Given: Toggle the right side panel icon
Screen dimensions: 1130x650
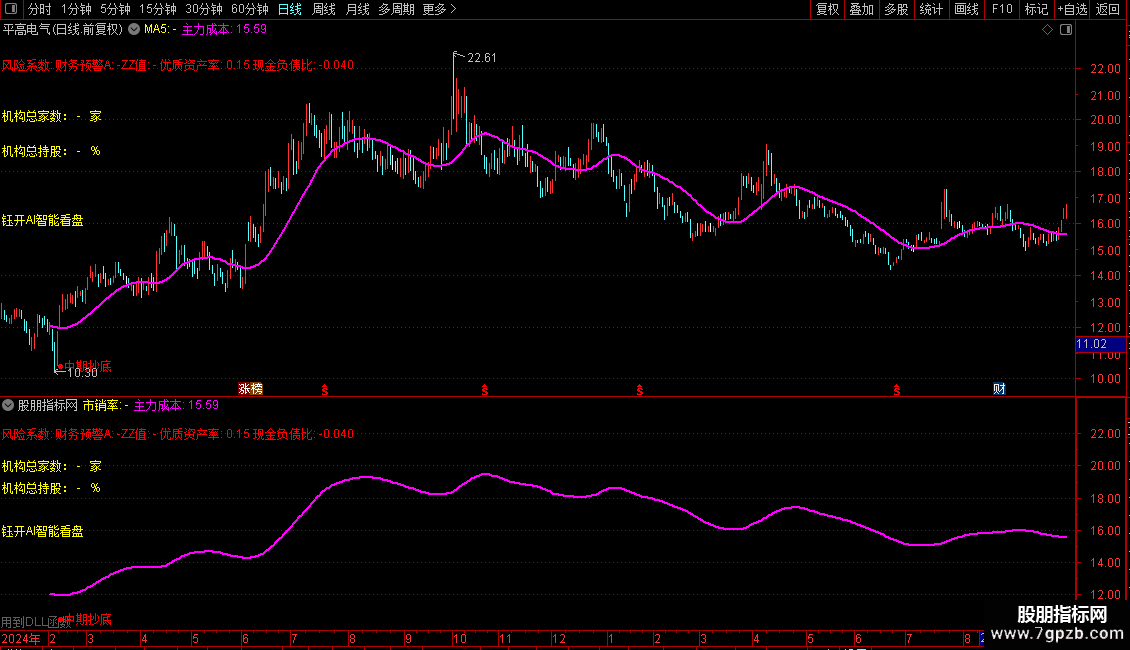Looking at the screenshot, I should point(1066,30).
